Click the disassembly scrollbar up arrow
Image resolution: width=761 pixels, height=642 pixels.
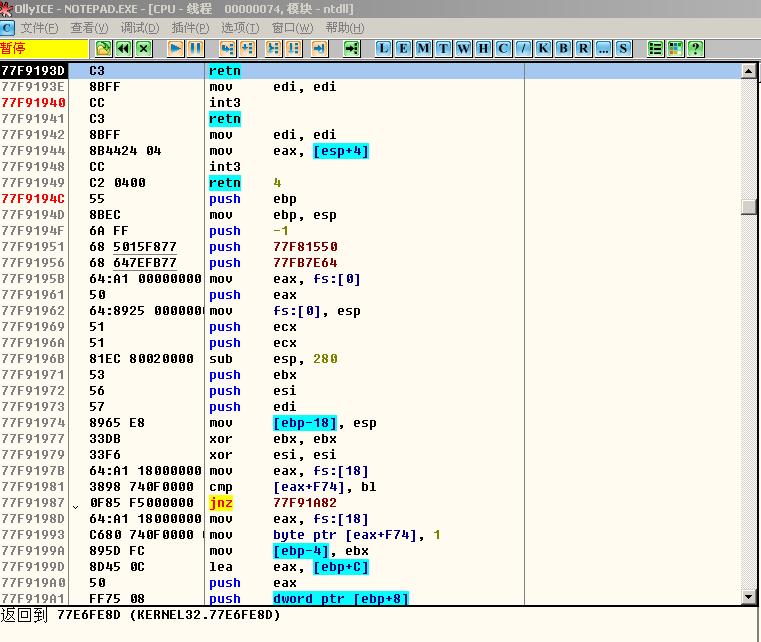[747, 71]
